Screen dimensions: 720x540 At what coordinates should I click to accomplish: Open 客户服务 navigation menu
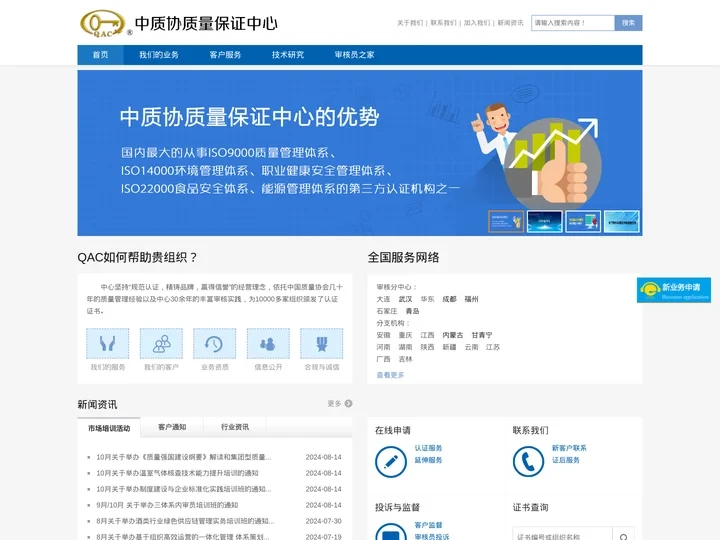[225, 55]
